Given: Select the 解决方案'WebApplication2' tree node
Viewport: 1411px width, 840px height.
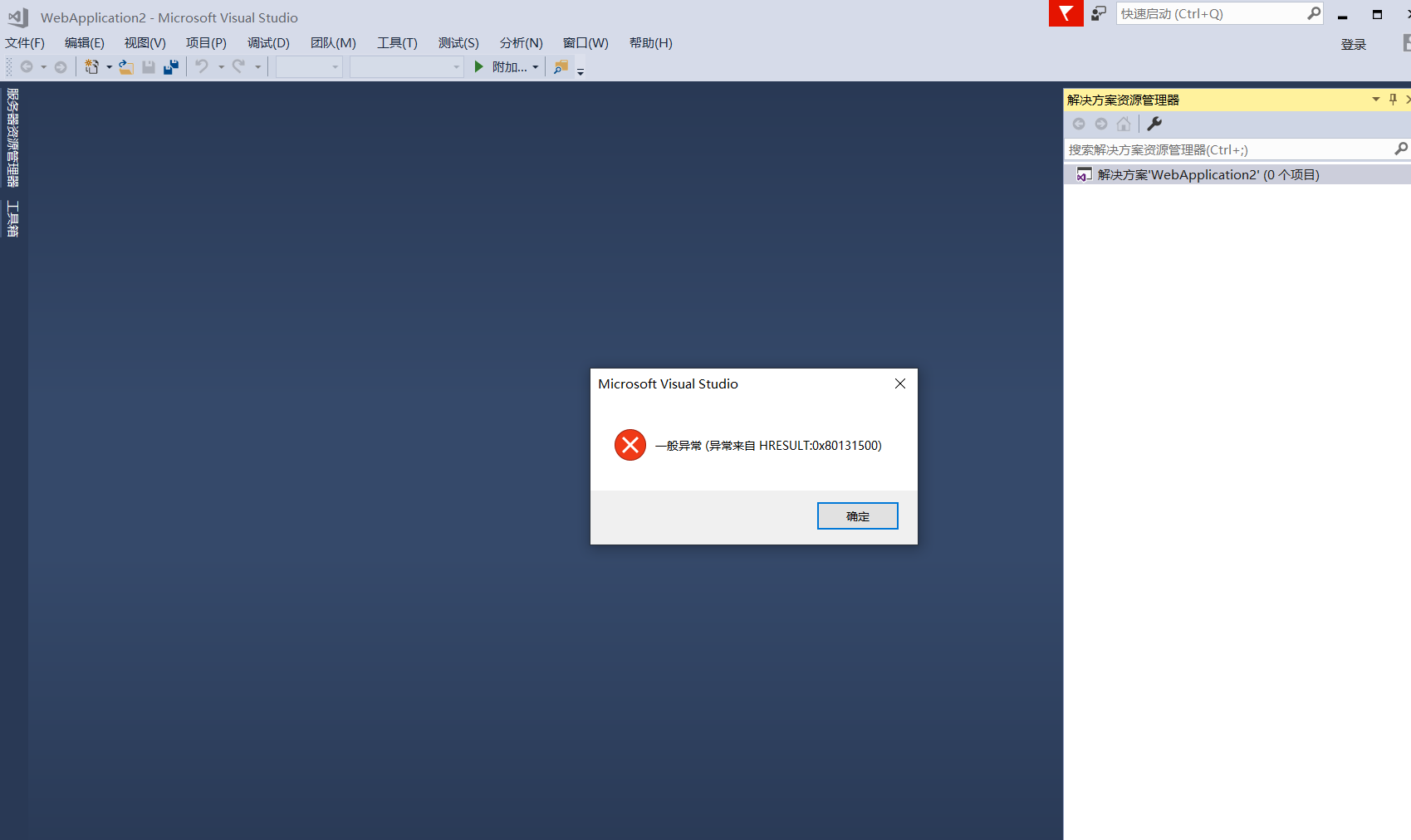Looking at the screenshot, I should tap(1237, 174).
